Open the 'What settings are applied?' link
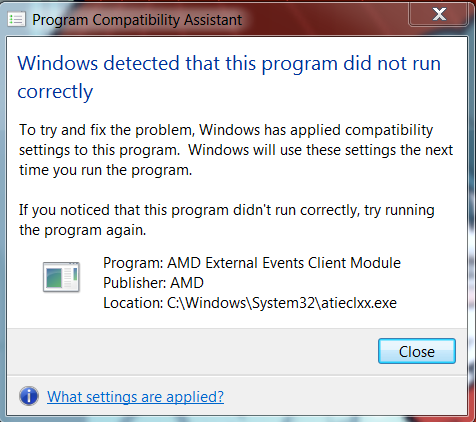The image size is (476, 422). (x=135, y=397)
